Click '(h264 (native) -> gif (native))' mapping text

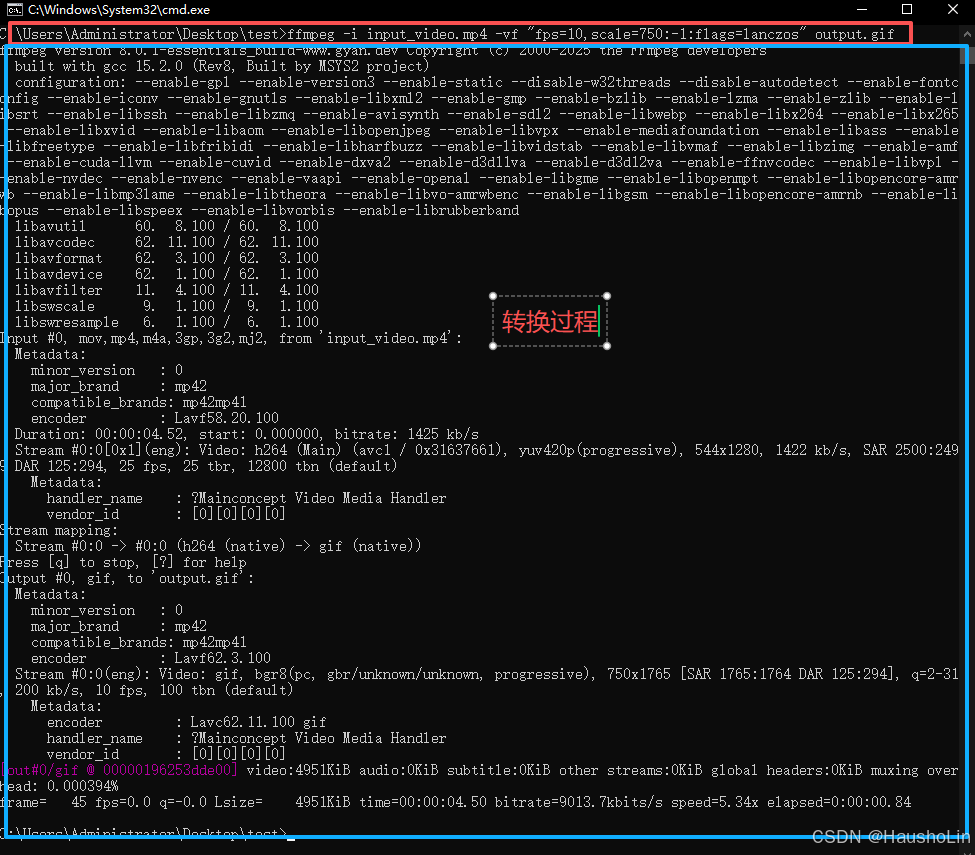click(x=299, y=547)
